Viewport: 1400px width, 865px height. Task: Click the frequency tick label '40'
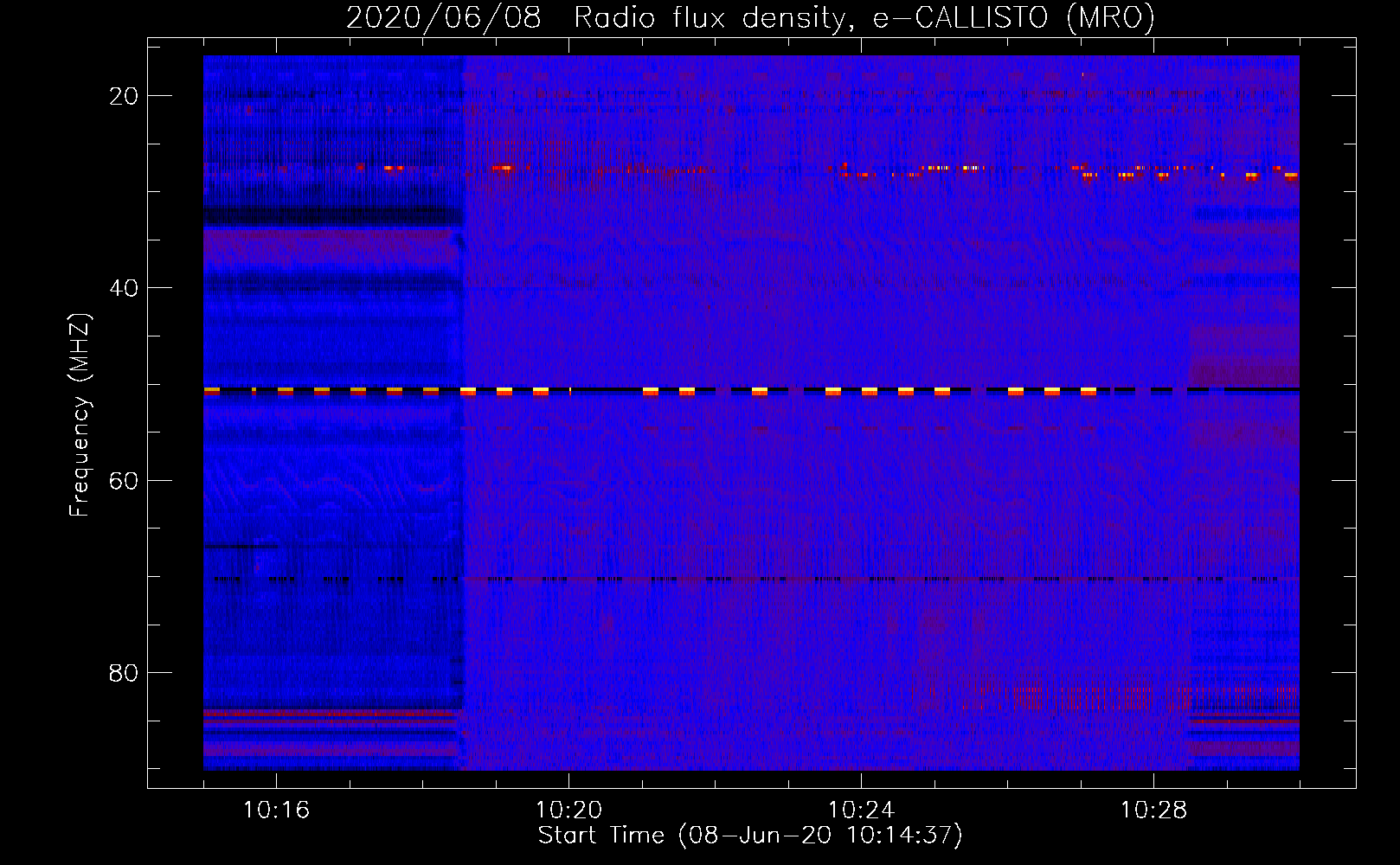click(125, 287)
